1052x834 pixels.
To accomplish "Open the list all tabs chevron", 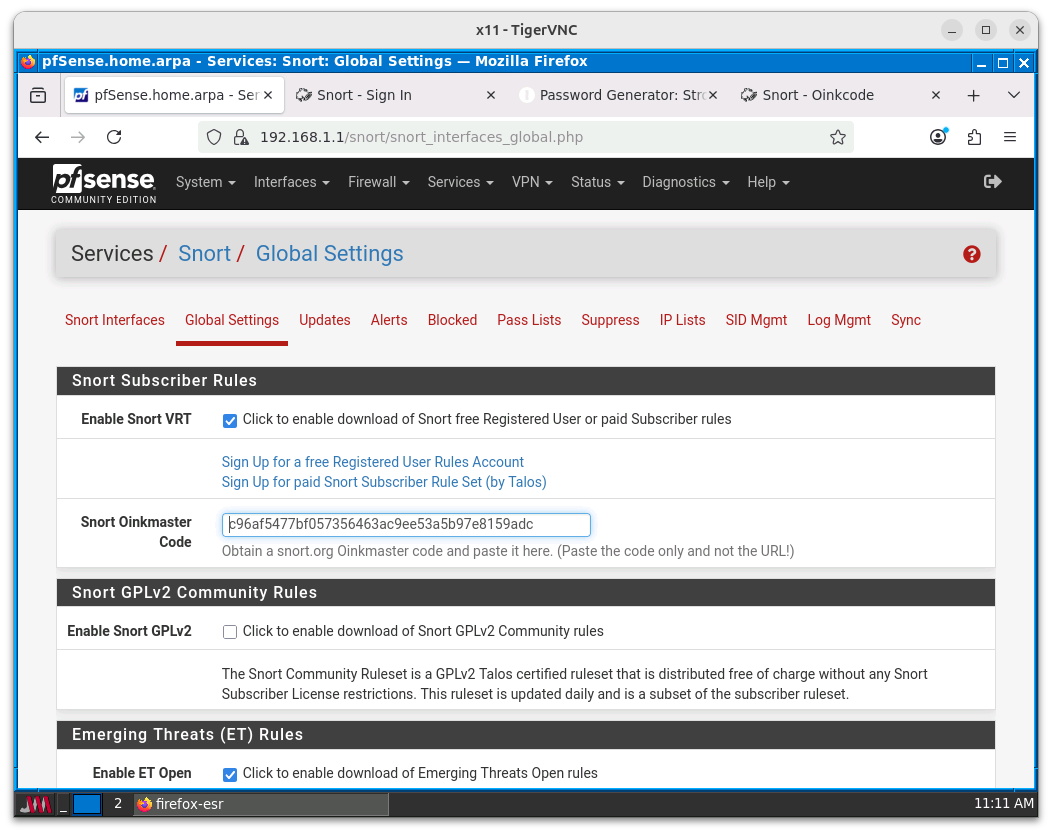I will [1014, 95].
